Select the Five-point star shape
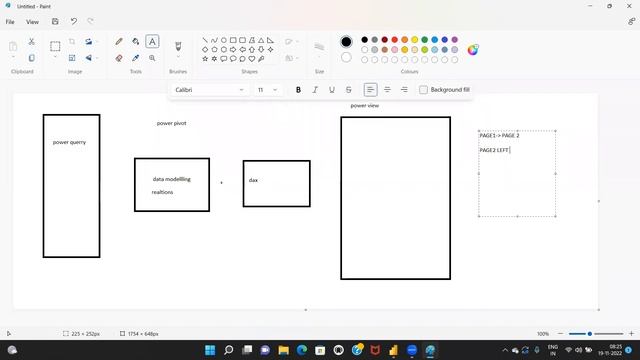Viewport: 640px width, 360px height. 205,59
